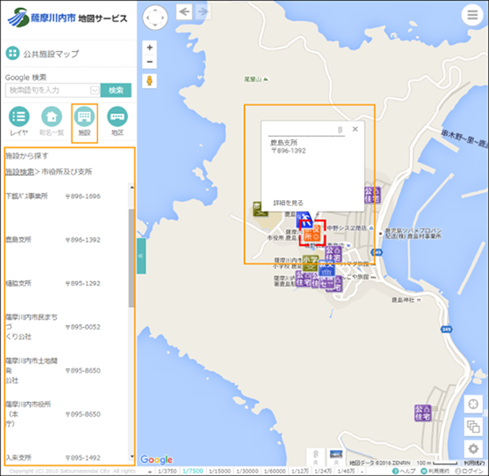Go back via the 施設検索 breadcrumb link
The width and height of the screenshot is (489, 476).
pyautogui.click(x=20, y=172)
